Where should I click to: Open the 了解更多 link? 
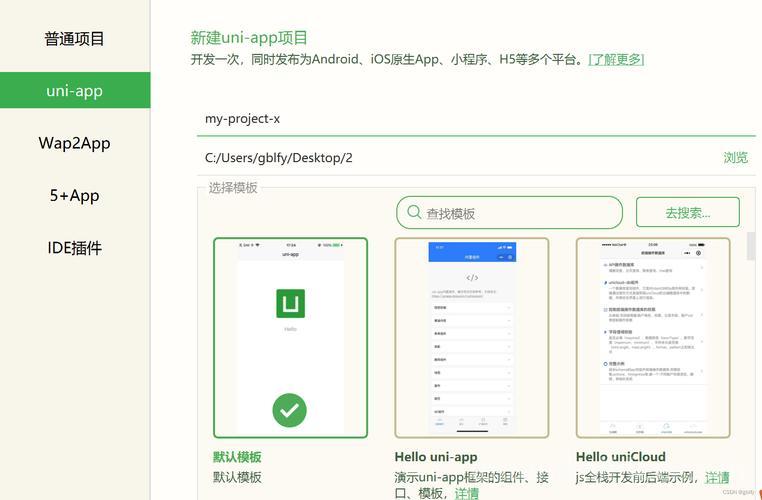616,59
